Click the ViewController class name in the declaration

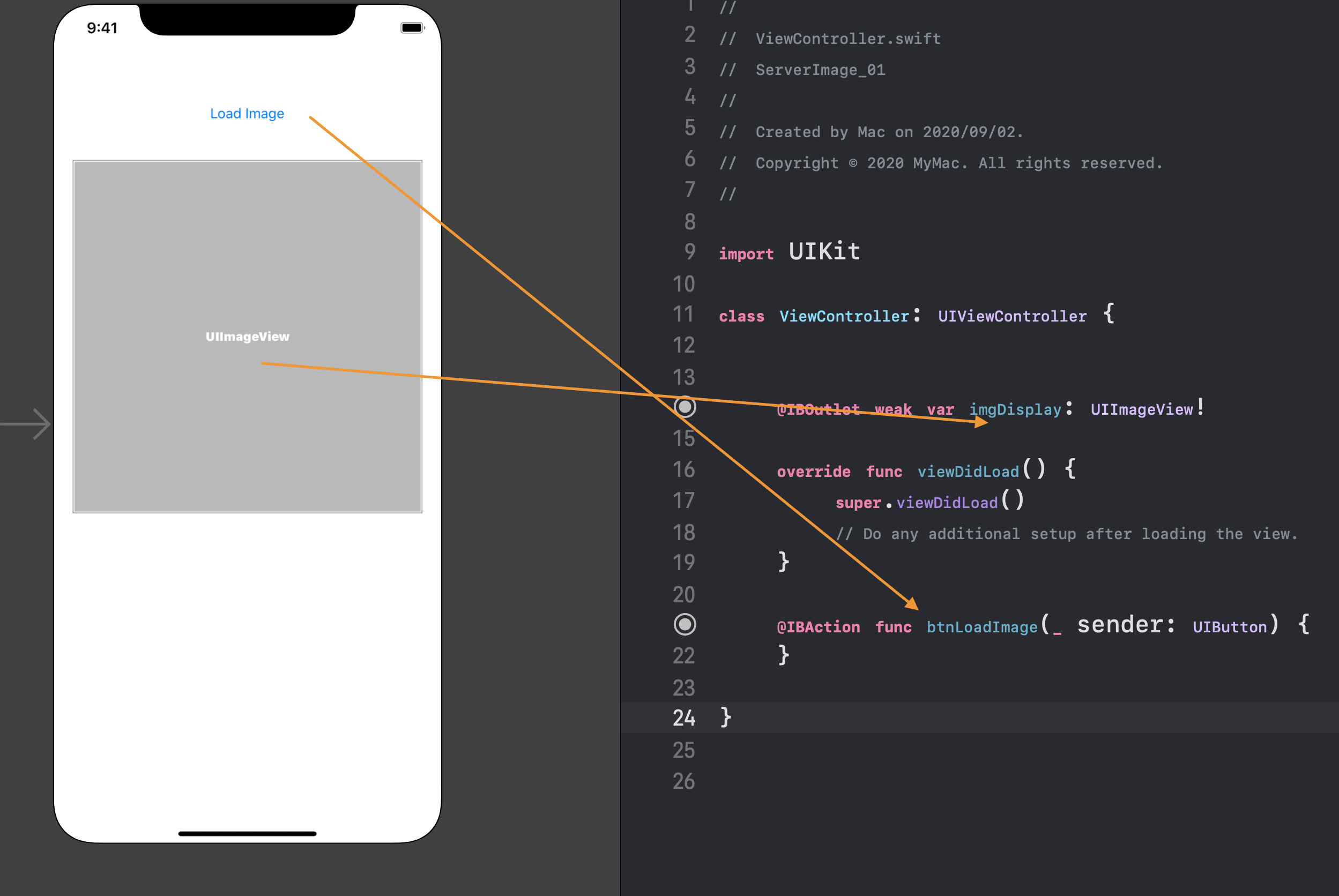click(x=844, y=316)
